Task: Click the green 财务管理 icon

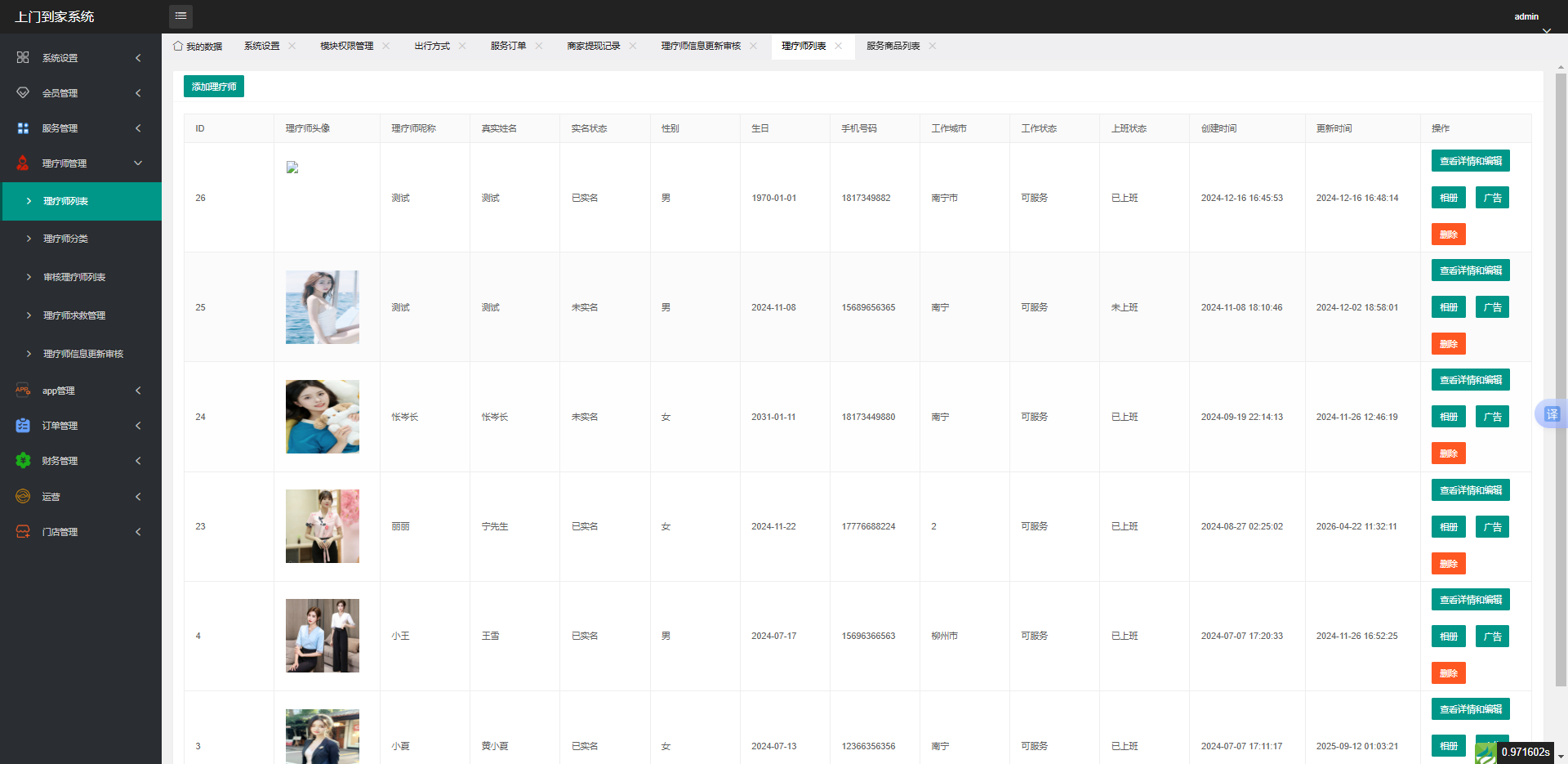Action: click(x=23, y=461)
